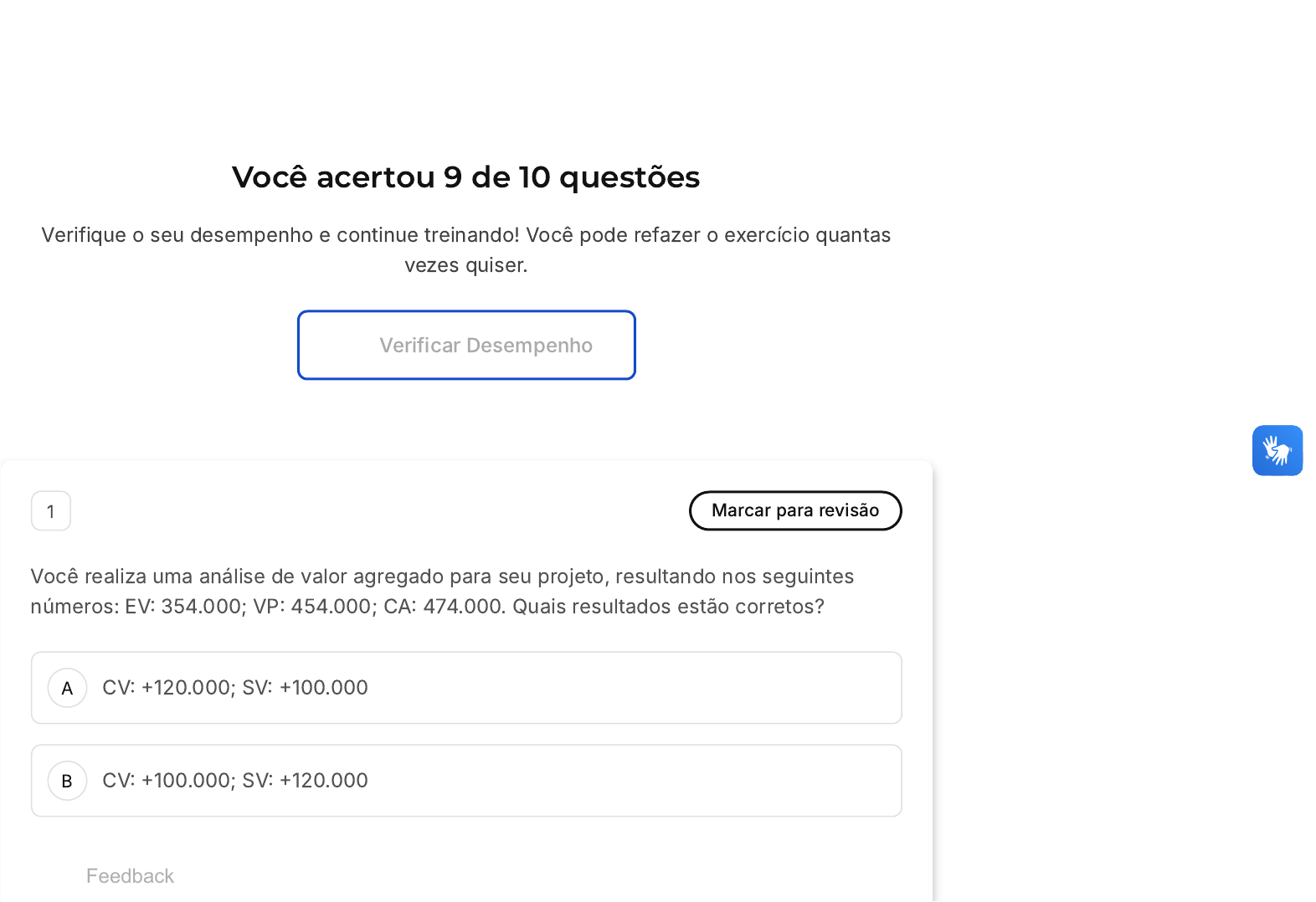Click the word questões in the heading
The width and height of the screenshot is (1316, 902).
(629, 177)
